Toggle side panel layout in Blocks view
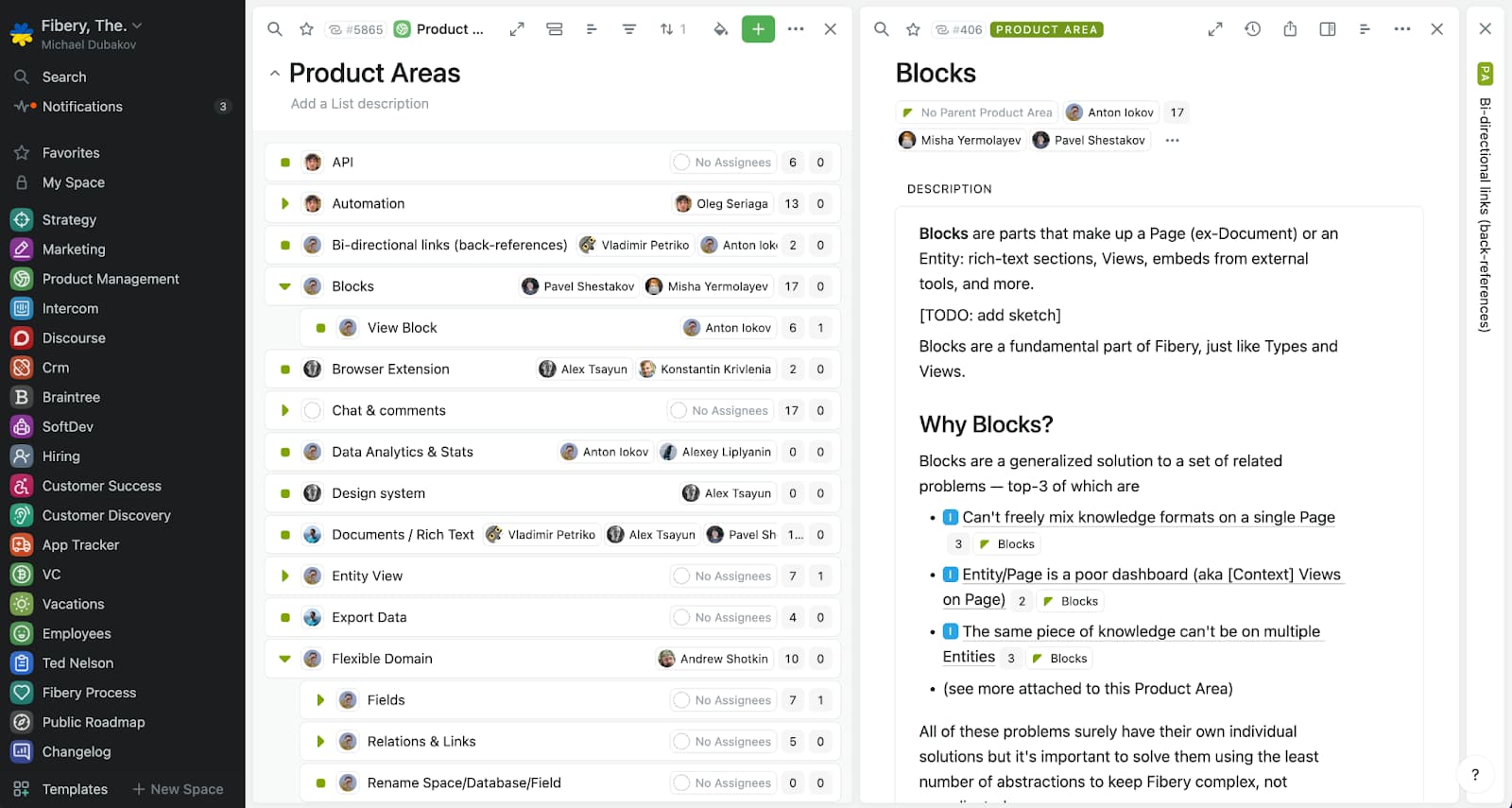The width and height of the screenshot is (1512, 808). pos(1328,29)
